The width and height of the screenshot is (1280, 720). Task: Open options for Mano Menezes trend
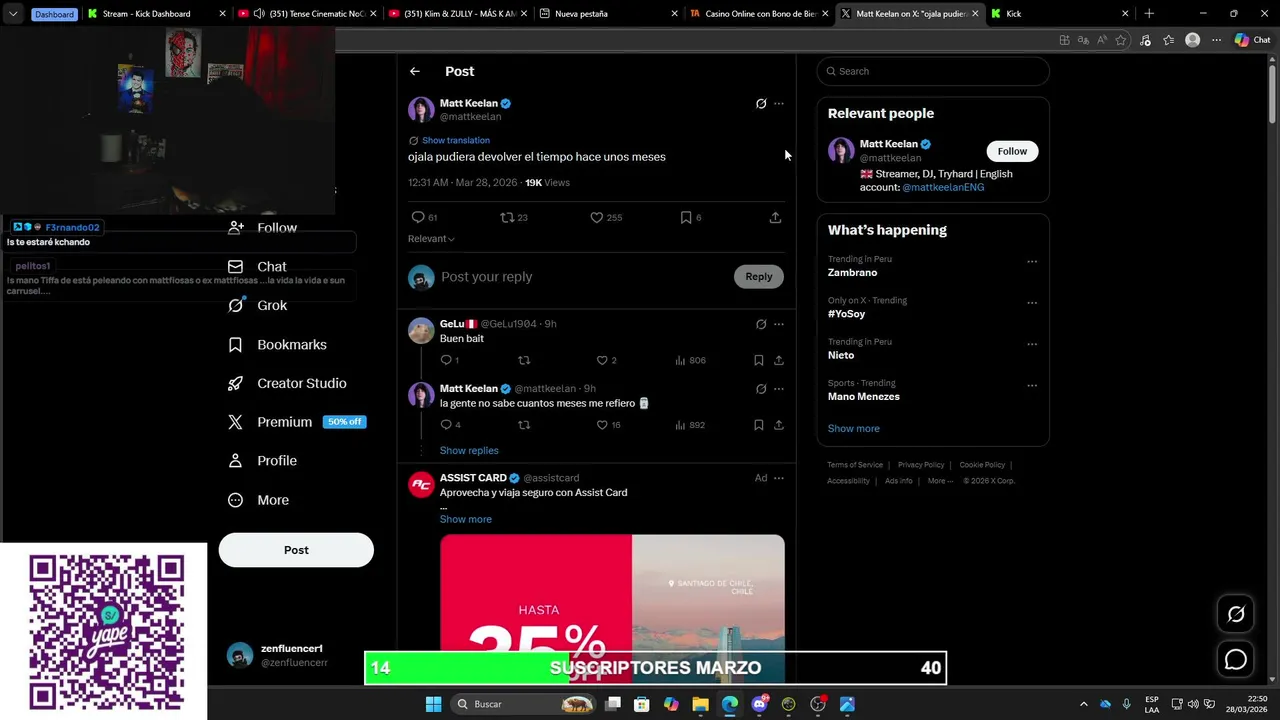(1032, 386)
